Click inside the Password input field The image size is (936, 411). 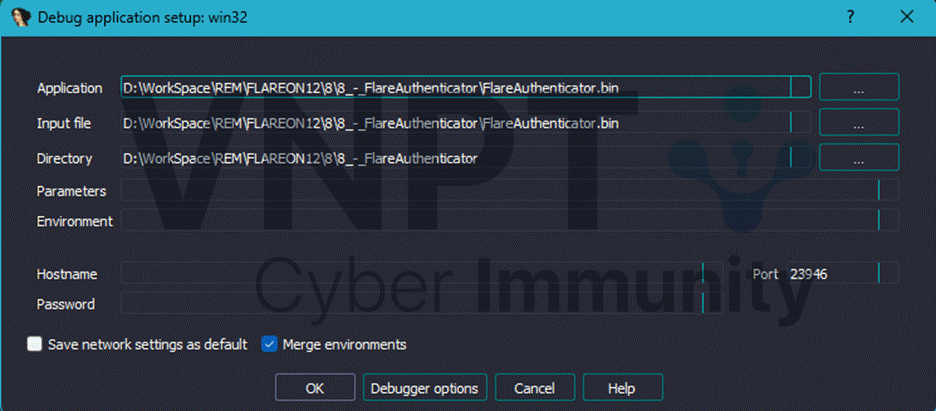click(410, 304)
